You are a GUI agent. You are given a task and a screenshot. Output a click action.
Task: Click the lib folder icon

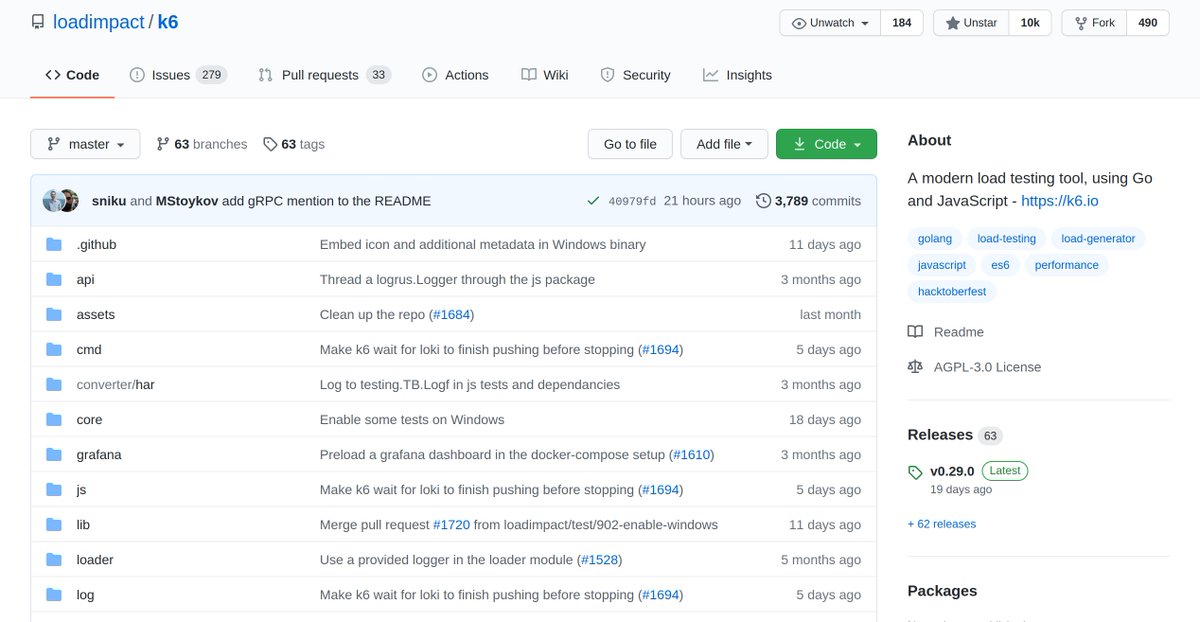(x=54, y=524)
